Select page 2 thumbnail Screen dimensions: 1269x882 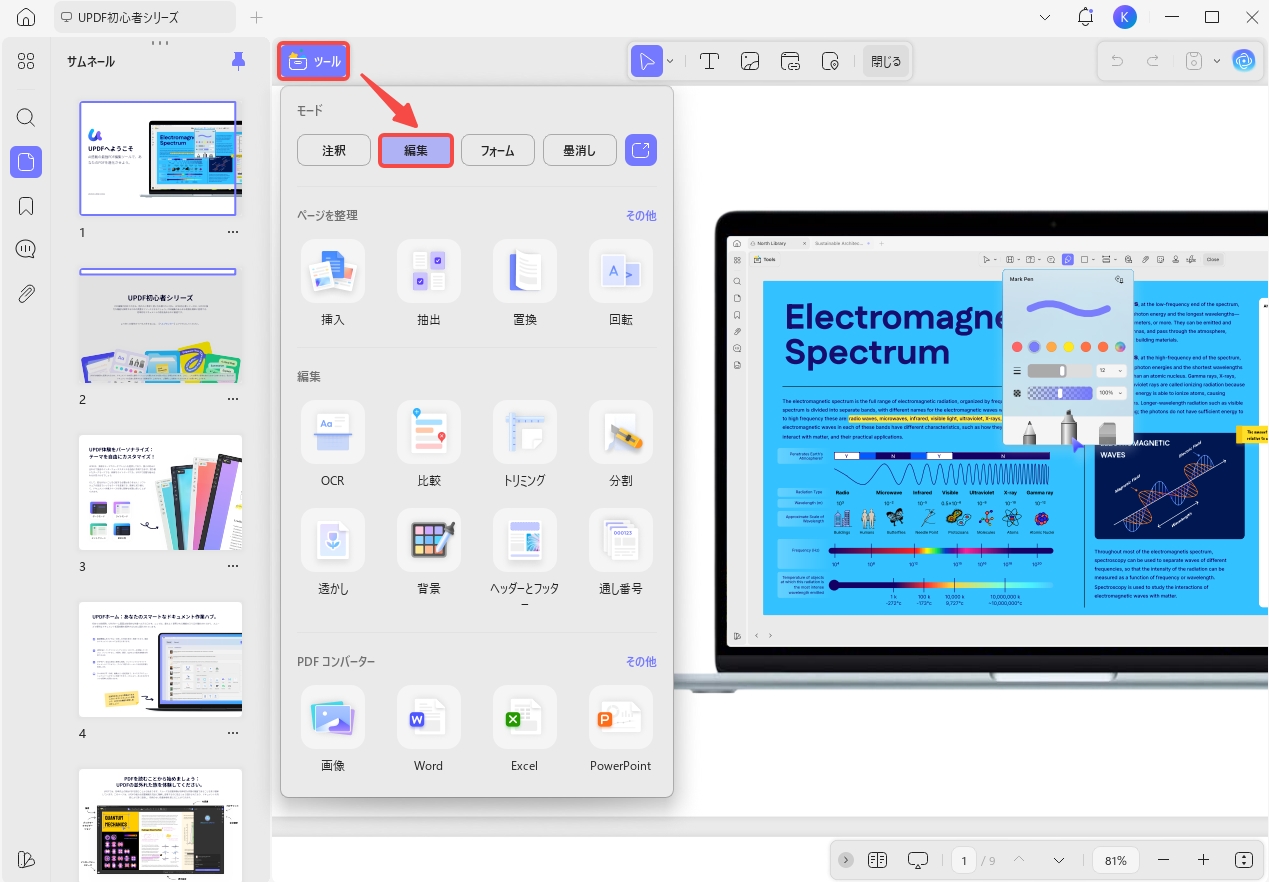coord(160,325)
